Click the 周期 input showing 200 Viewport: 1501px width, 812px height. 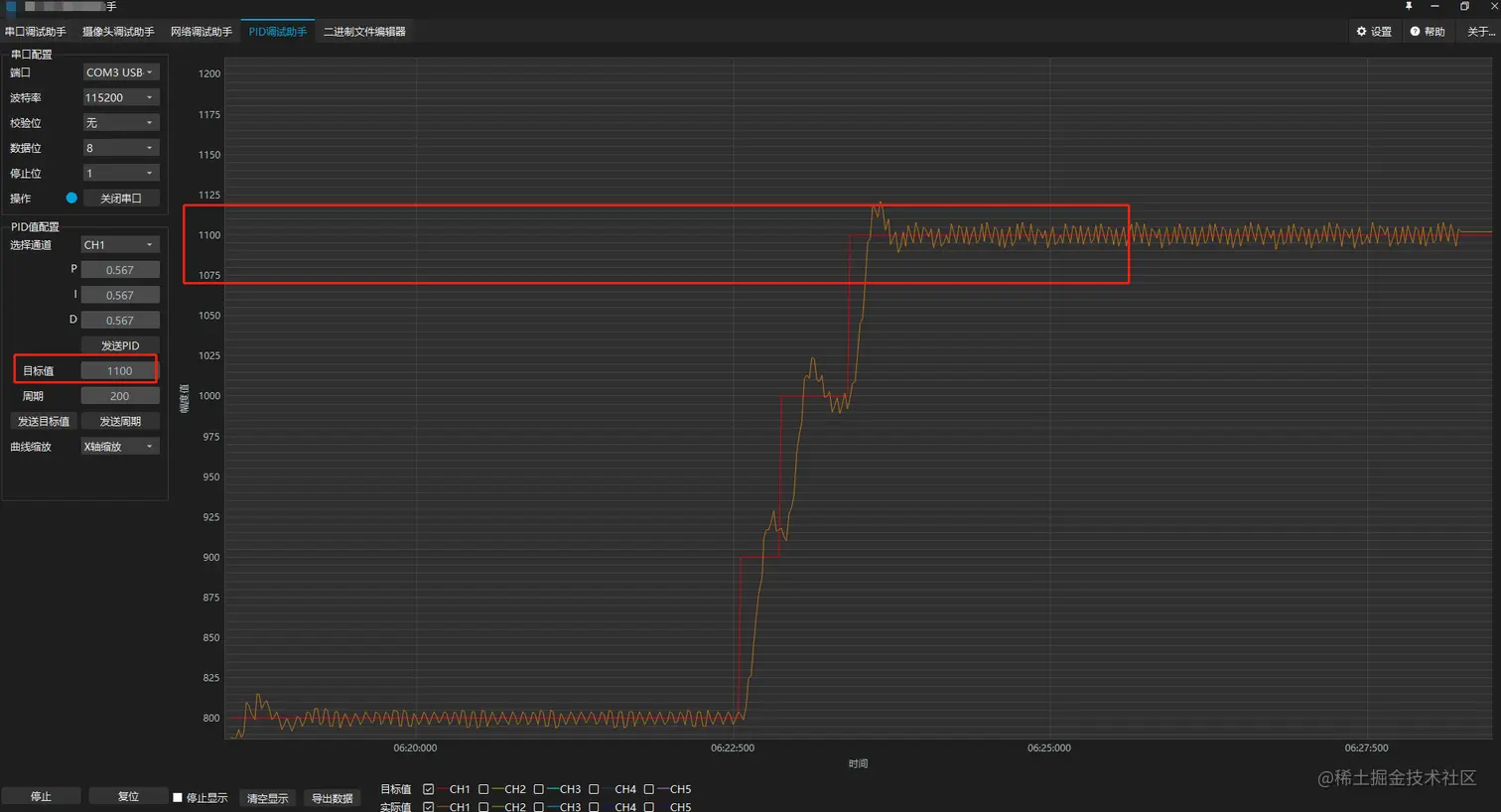tap(120, 396)
